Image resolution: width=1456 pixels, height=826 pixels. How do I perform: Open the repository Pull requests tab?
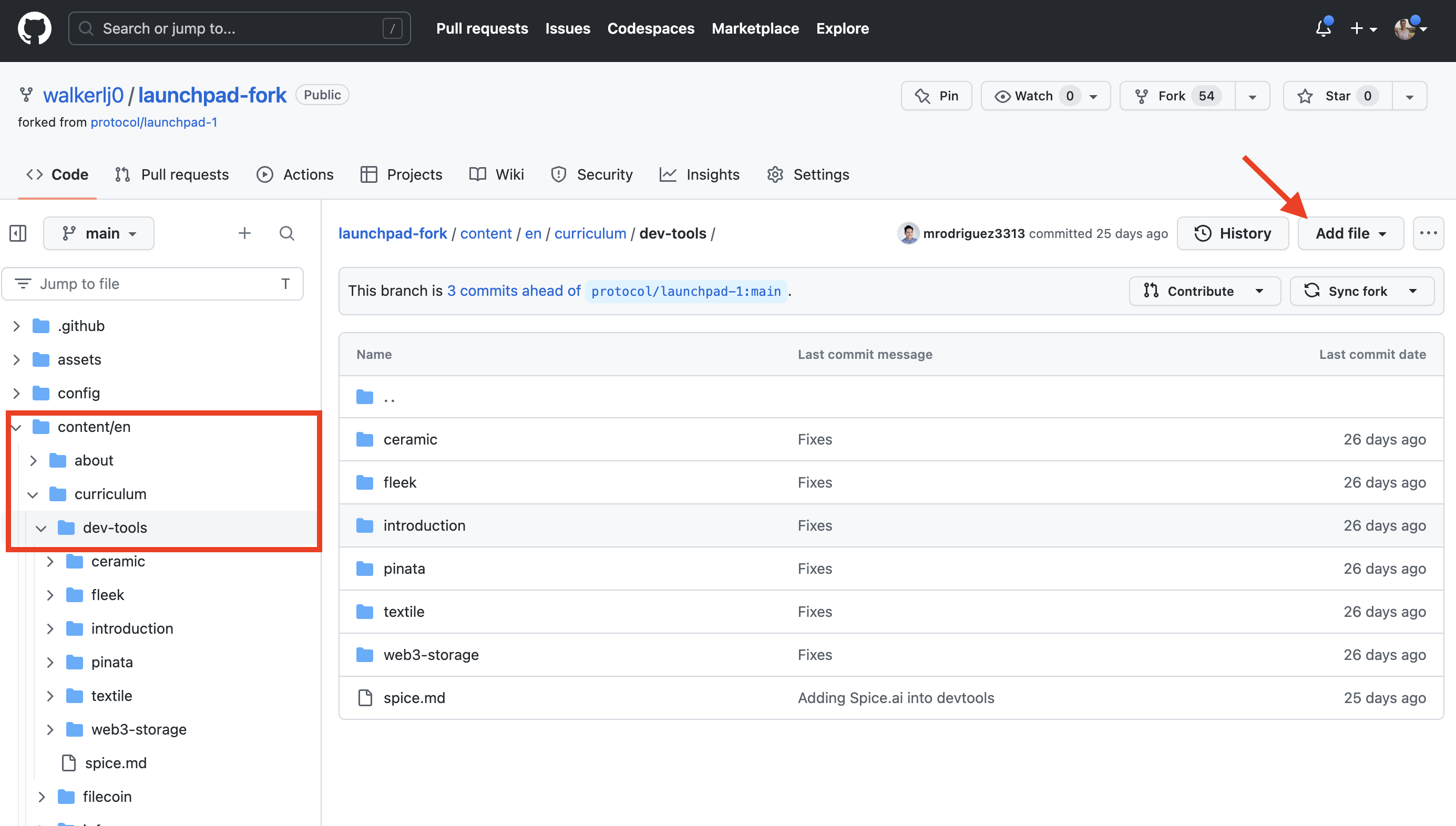[x=172, y=174]
